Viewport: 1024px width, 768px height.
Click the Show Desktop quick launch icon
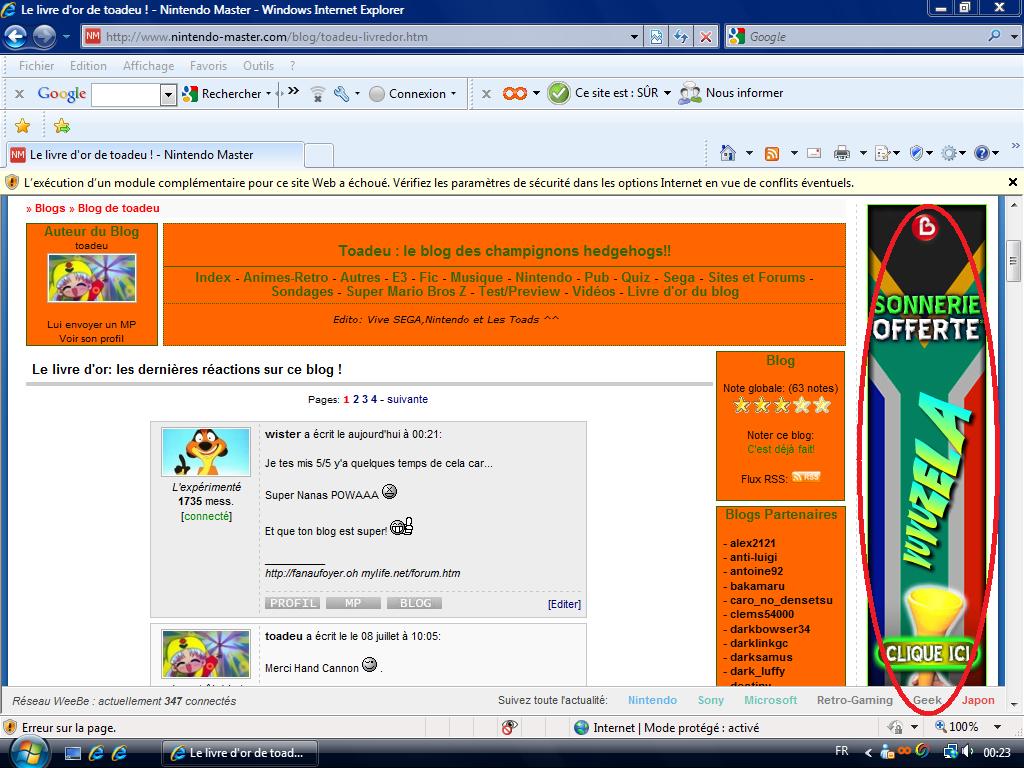click(x=72, y=754)
